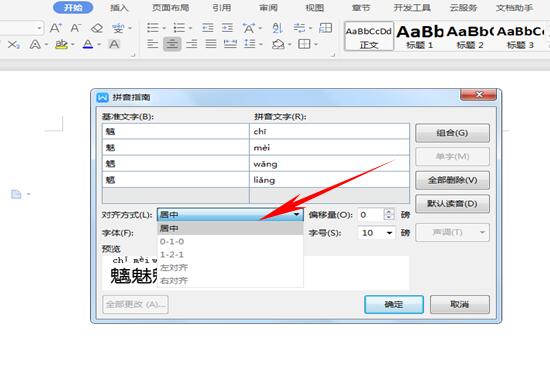Click the subscript X icon
The image size is (550, 377).
point(13,45)
